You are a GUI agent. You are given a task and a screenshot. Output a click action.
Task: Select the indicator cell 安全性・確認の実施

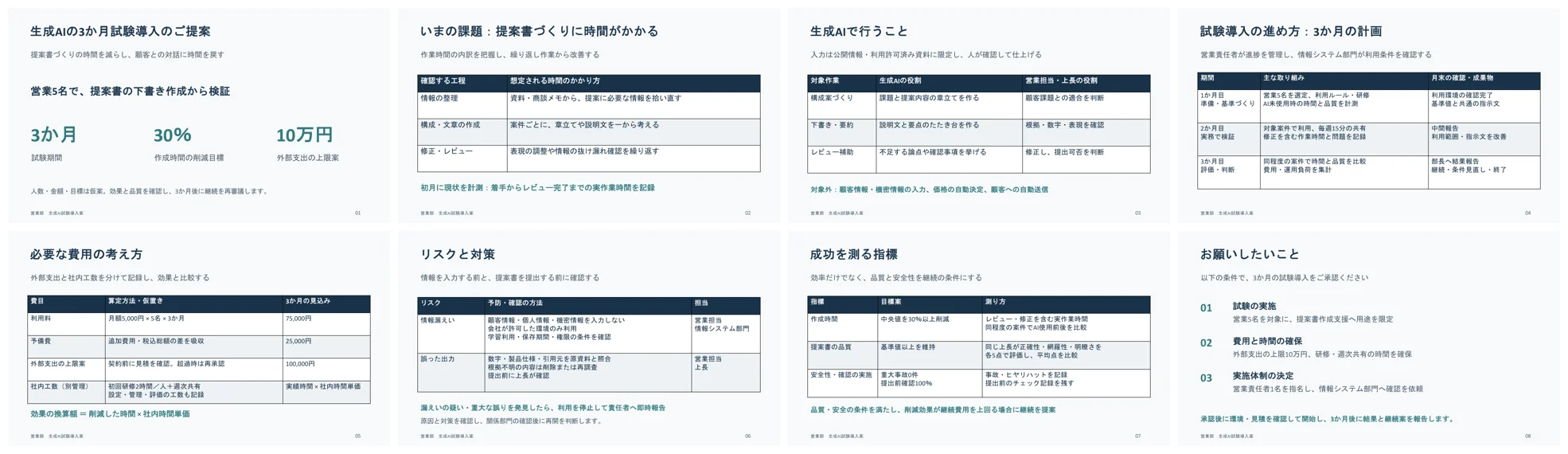[x=842, y=383]
